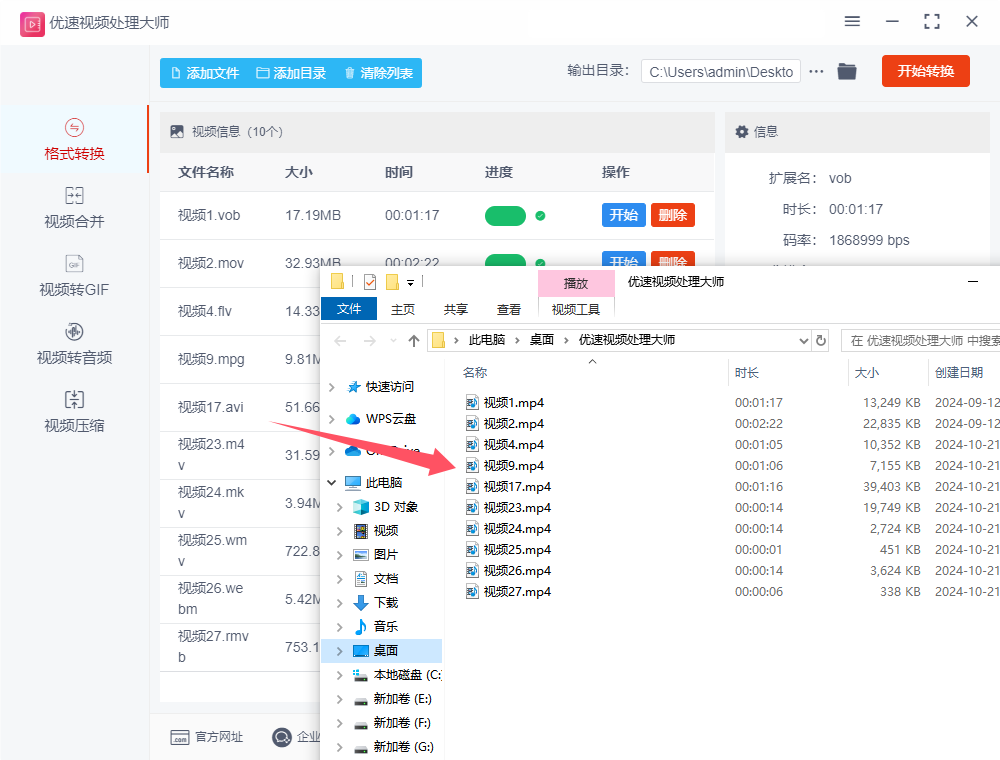Viewport: 1000px width, 760px height.
Task: Select the file 视频9.mp4
Action: click(x=514, y=465)
